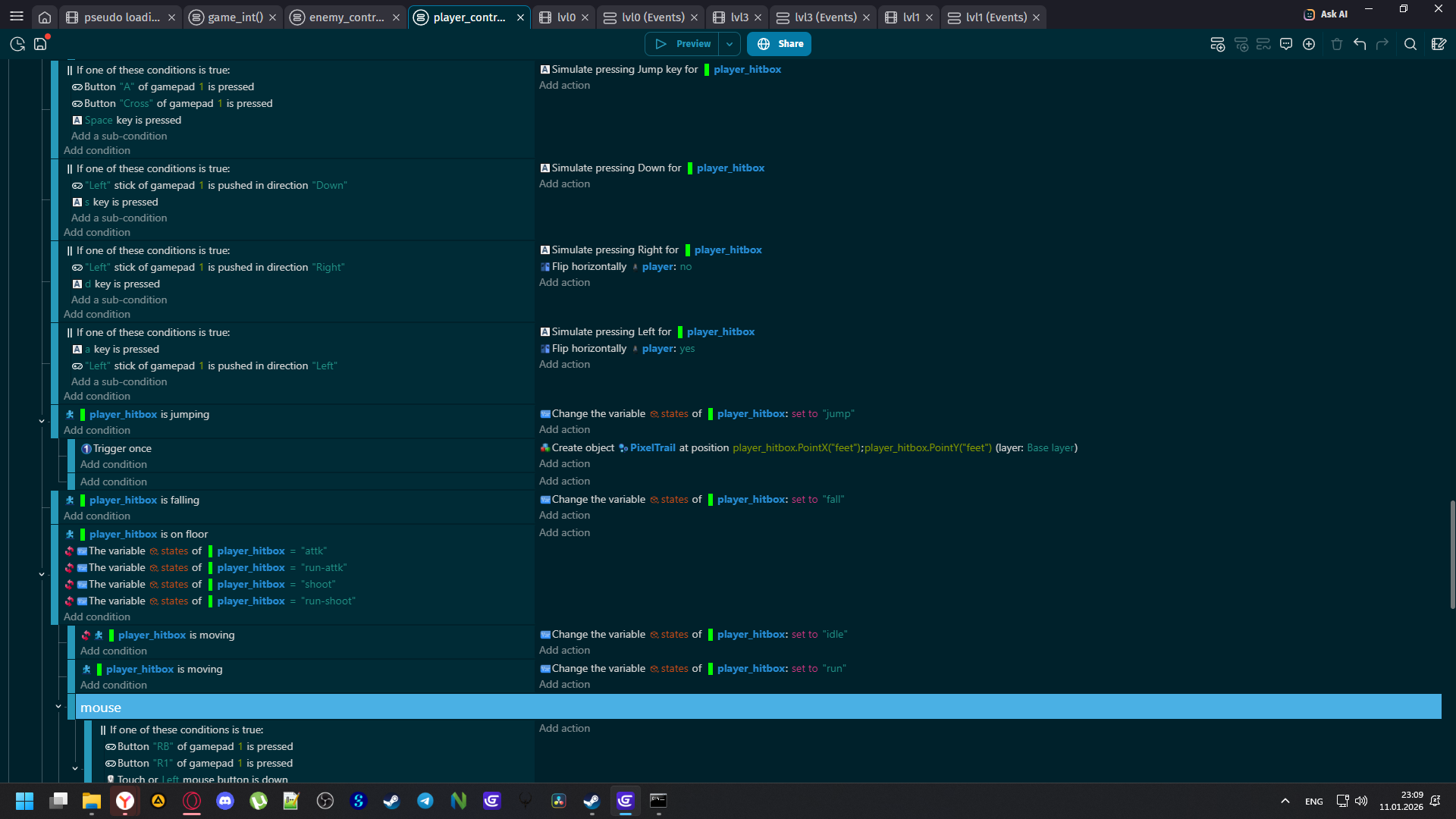Click the add new event icon

pyautogui.click(x=1217, y=44)
